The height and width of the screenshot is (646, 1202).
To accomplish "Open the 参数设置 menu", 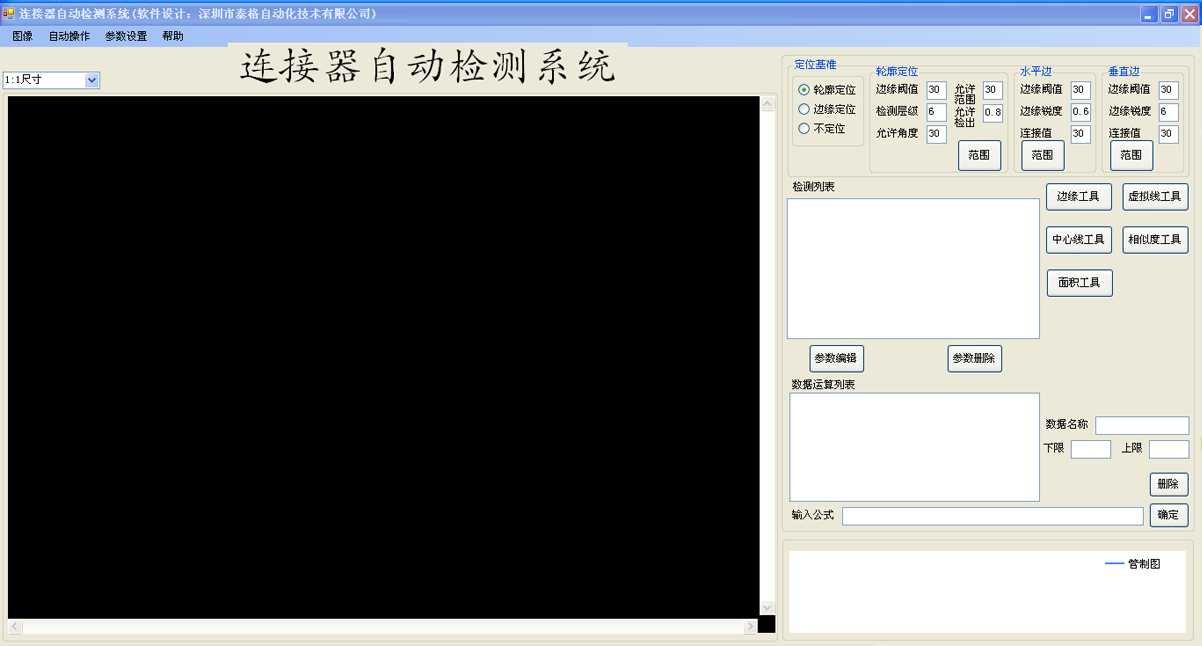I will point(126,36).
